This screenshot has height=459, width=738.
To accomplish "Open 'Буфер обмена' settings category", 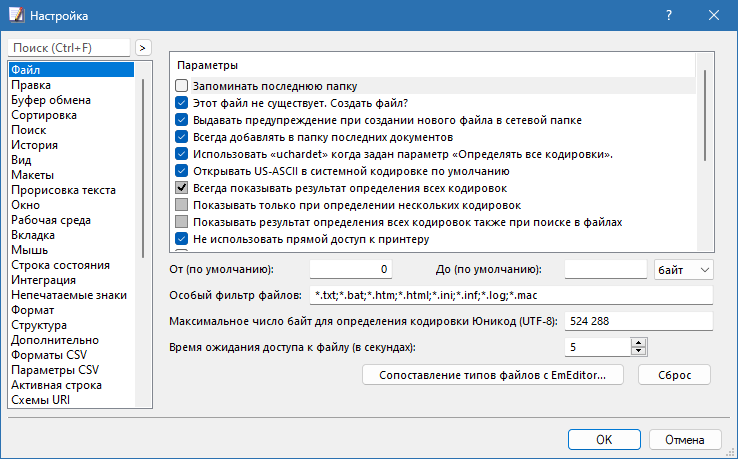I will pyautogui.click(x=72, y=100).
